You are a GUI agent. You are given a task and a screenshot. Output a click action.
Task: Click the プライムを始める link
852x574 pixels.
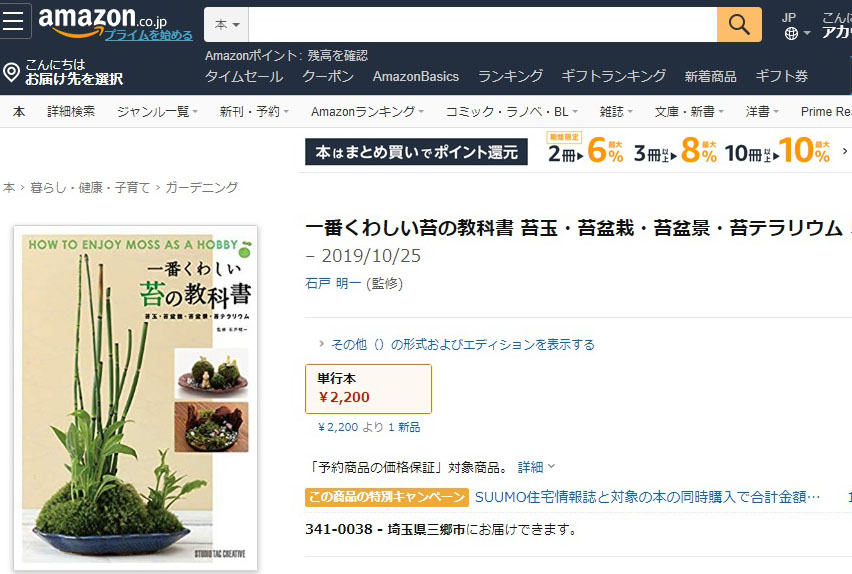(148, 35)
